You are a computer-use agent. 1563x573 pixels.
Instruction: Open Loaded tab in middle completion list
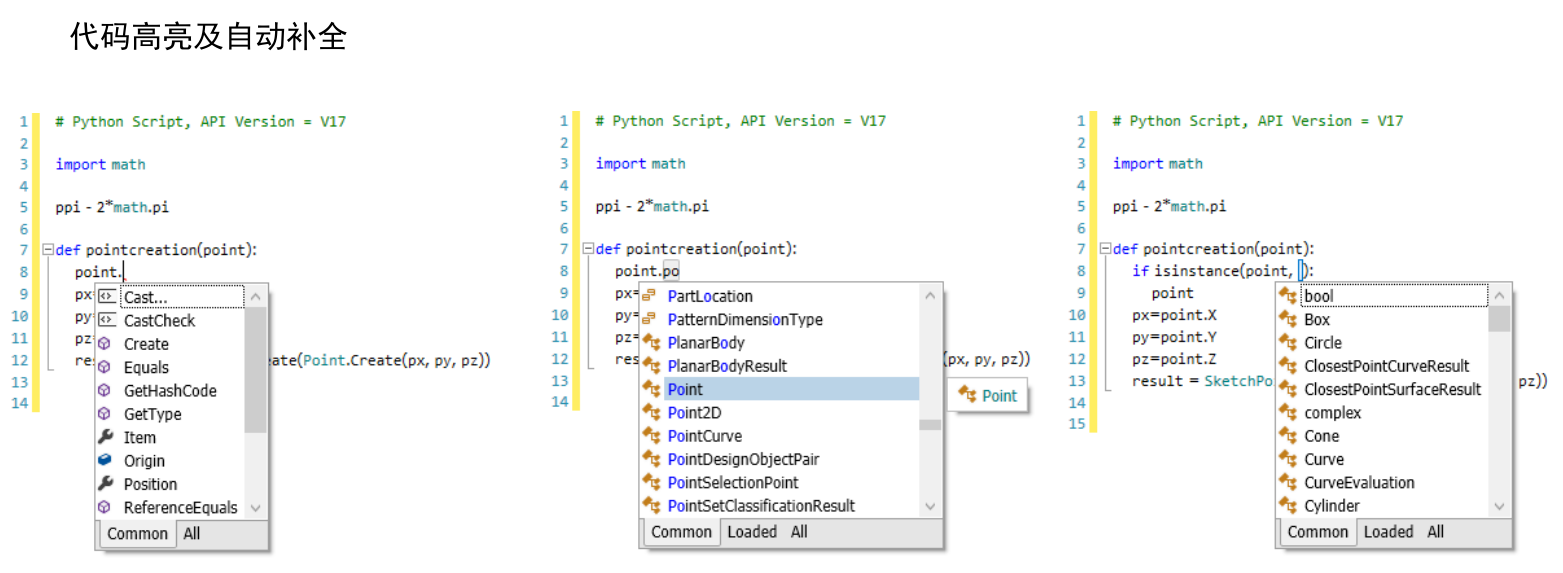tap(752, 532)
